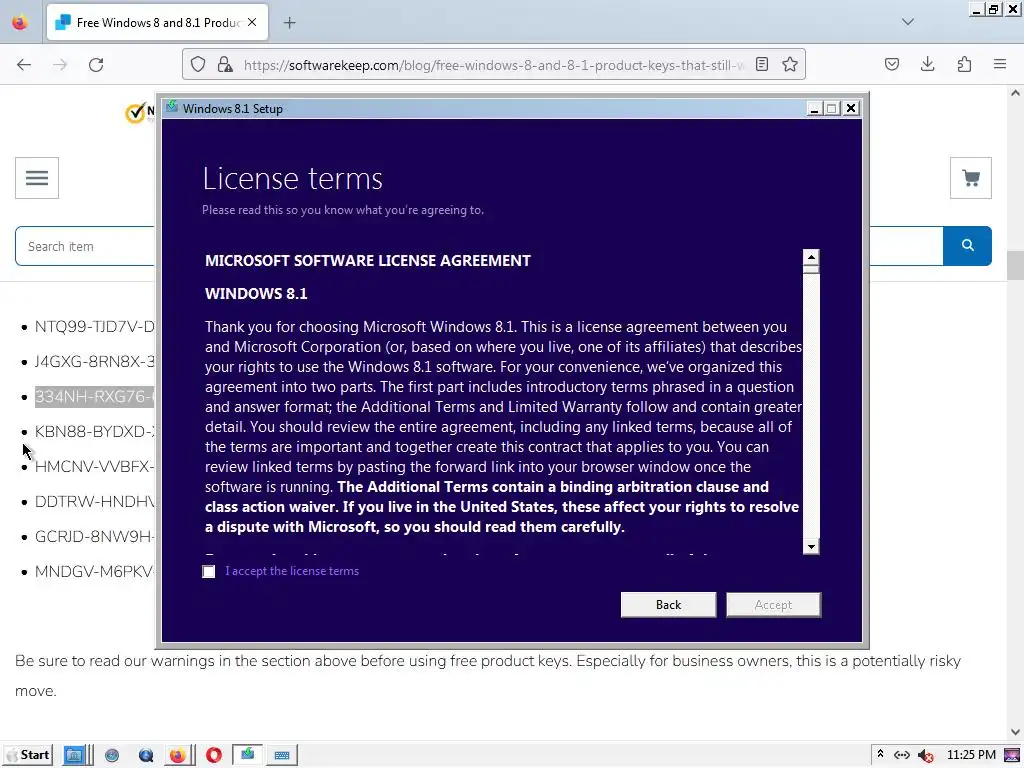
Task: Click the 'License terms' heading
Action: (293, 178)
